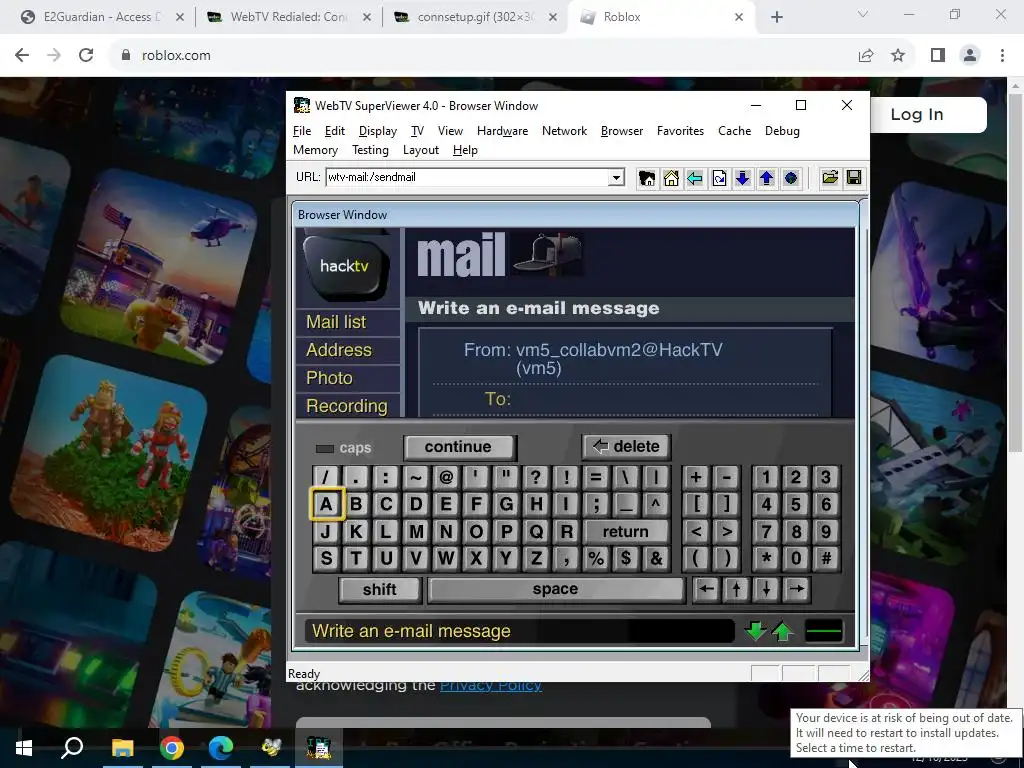The width and height of the screenshot is (1024, 768).
Task: Open Privacy Policy link on Roblox page
Action: (490, 686)
